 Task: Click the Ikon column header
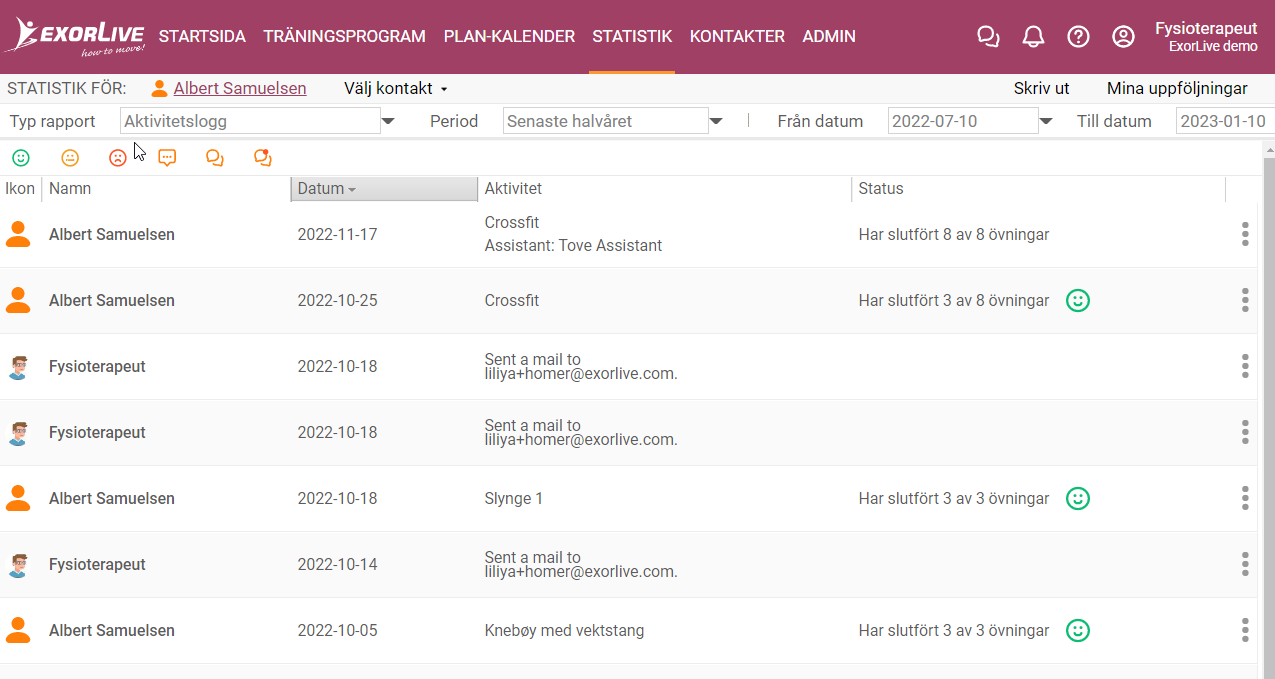click(x=20, y=189)
